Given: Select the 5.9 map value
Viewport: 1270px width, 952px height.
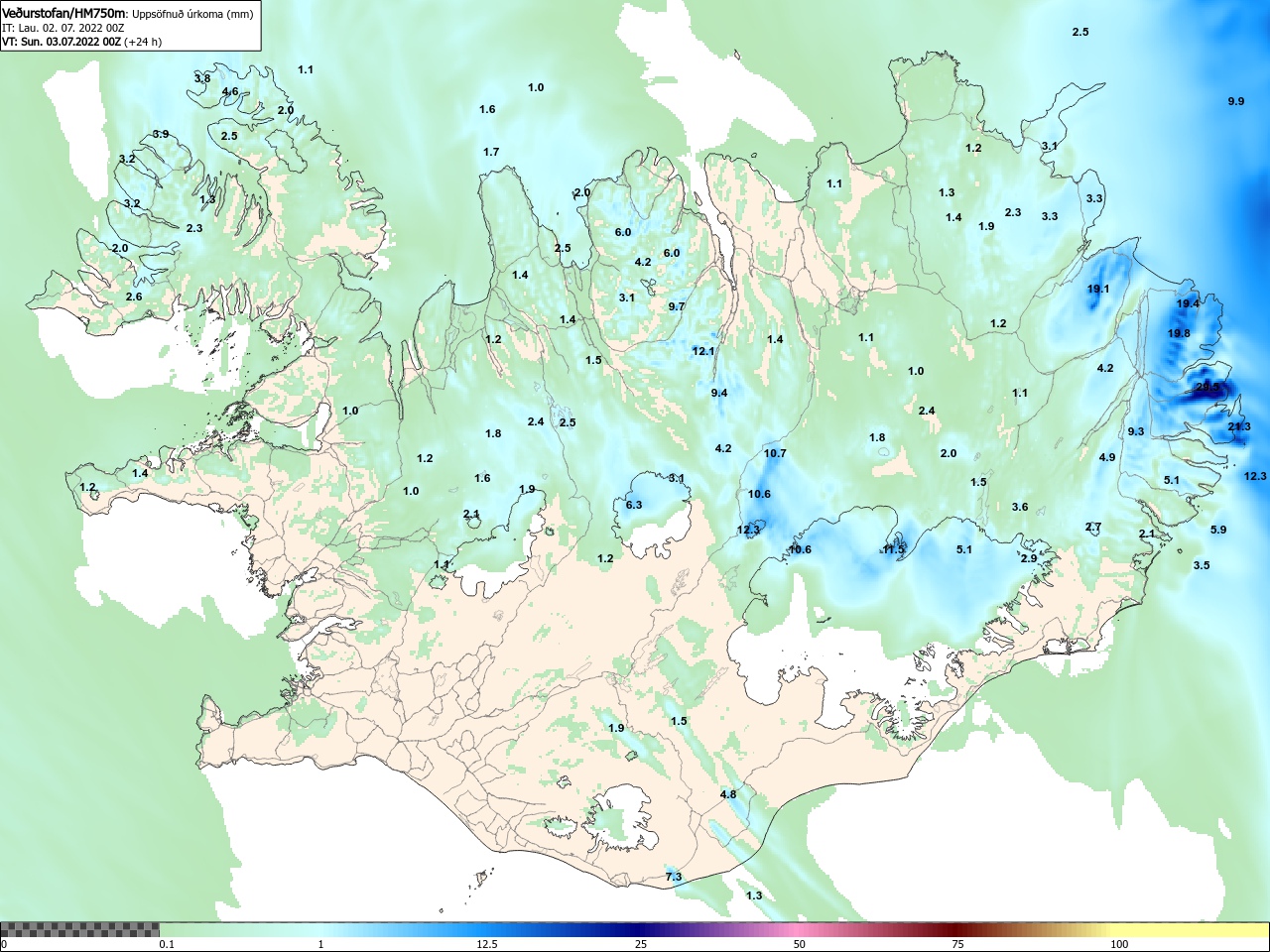Looking at the screenshot, I should 1218,530.
